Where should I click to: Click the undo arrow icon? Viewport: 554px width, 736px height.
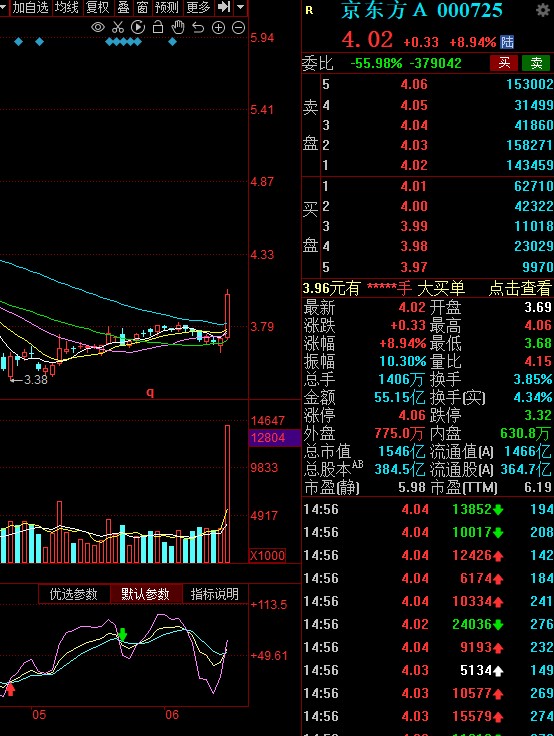click(198, 27)
